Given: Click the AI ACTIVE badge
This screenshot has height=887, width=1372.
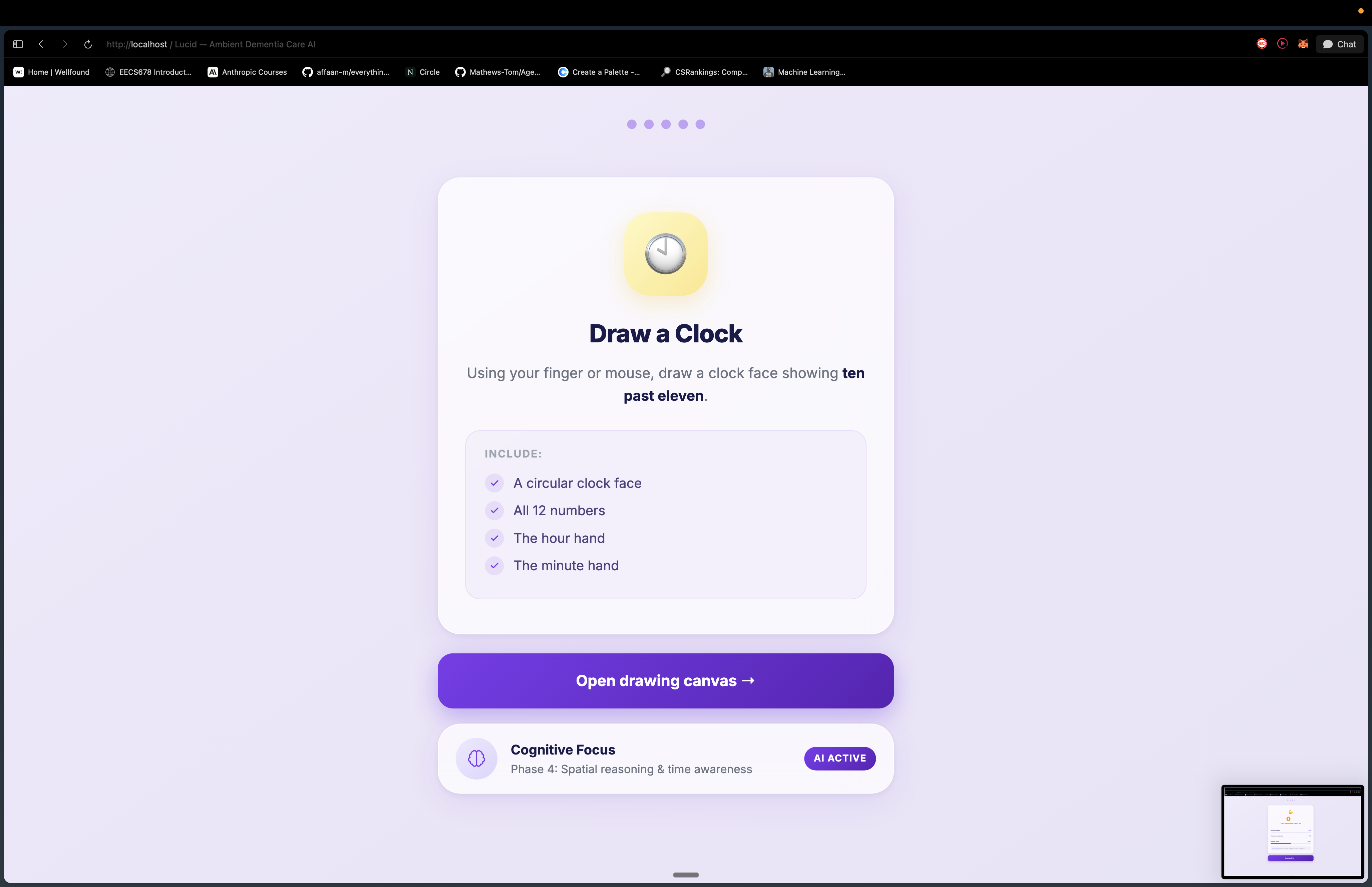Looking at the screenshot, I should (839, 758).
